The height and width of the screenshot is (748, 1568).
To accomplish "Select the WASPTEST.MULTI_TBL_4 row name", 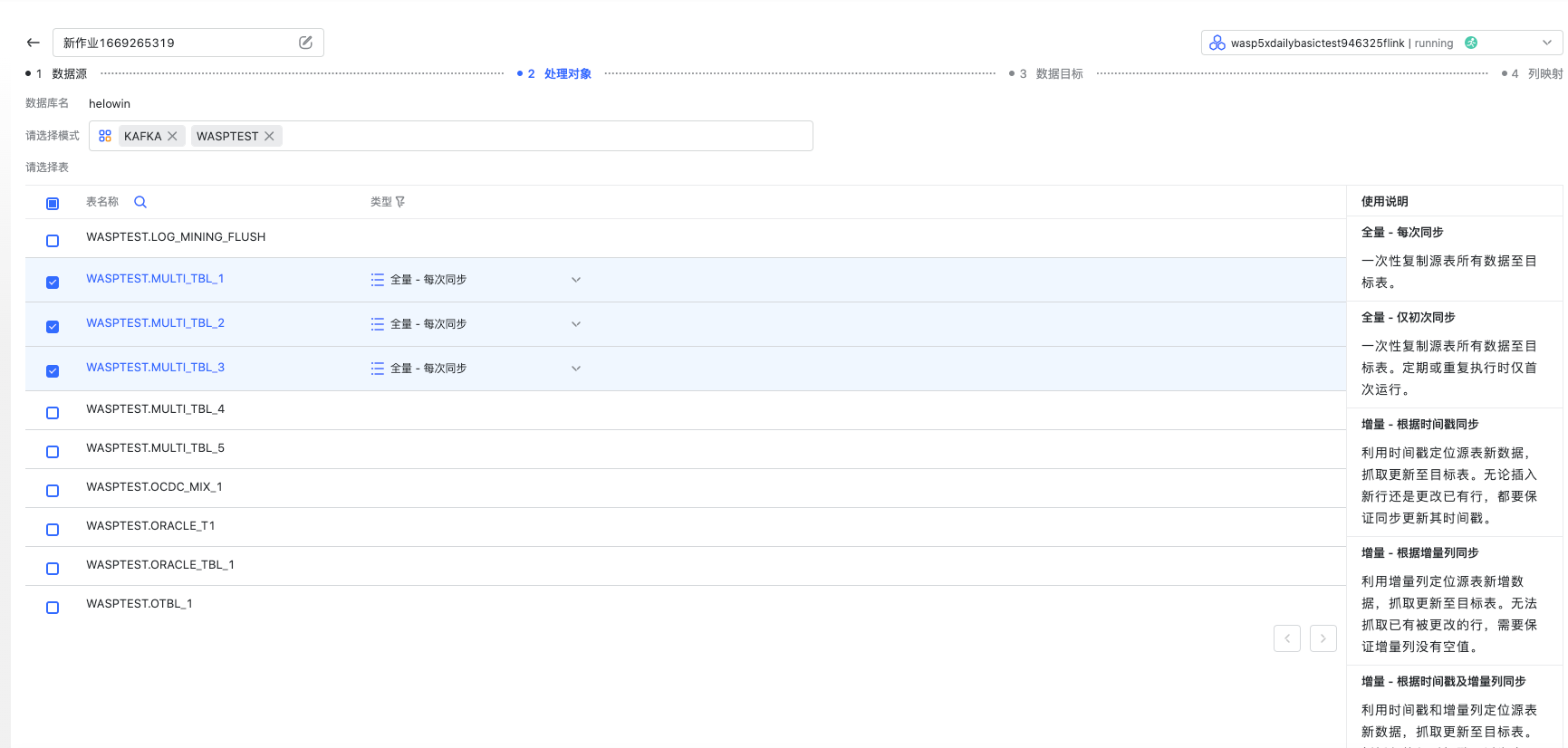I will pos(155,409).
